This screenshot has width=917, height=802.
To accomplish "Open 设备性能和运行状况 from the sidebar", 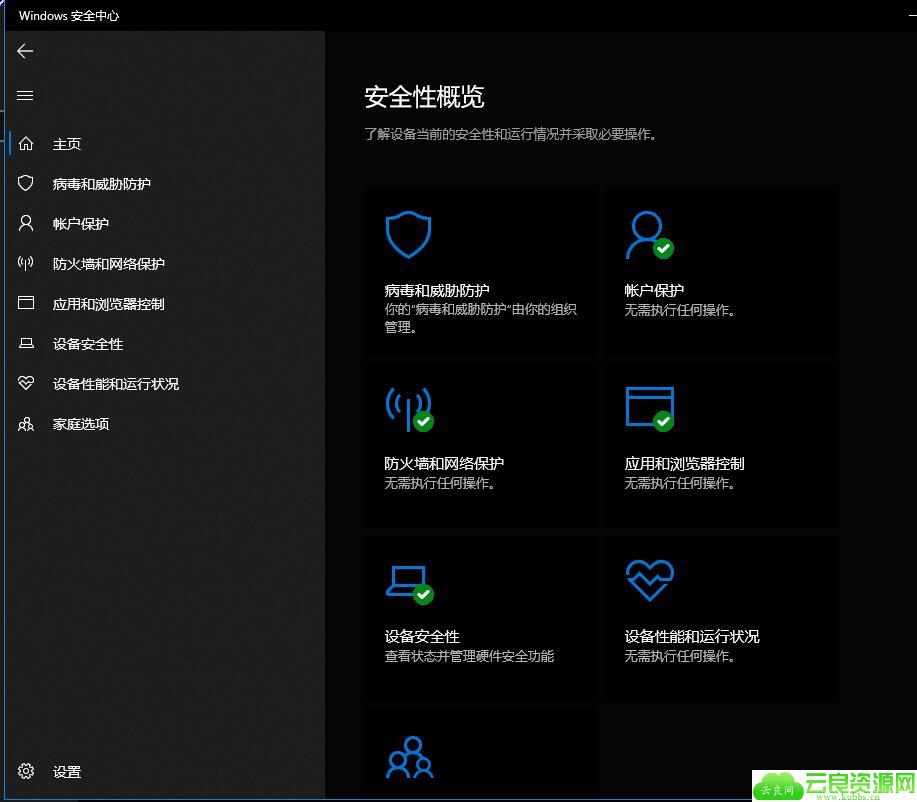I will coord(116,384).
